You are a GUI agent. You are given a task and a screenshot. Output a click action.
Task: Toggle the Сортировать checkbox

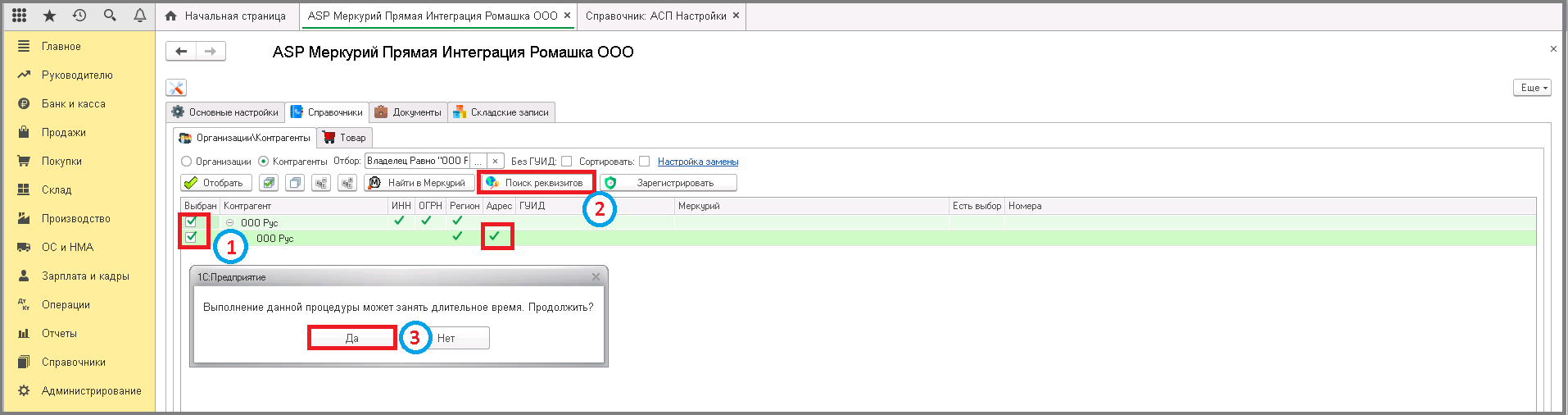tap(644, 162)
